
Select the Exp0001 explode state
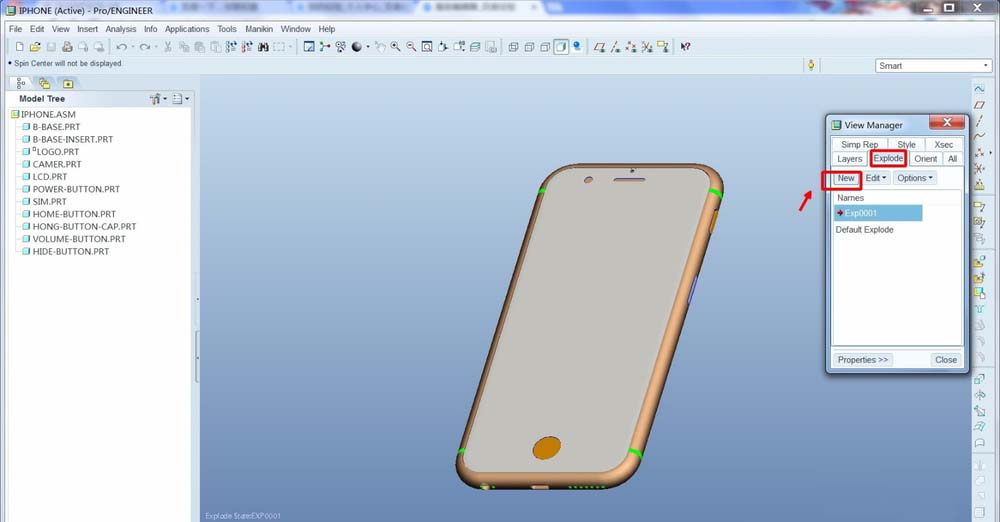878,213
